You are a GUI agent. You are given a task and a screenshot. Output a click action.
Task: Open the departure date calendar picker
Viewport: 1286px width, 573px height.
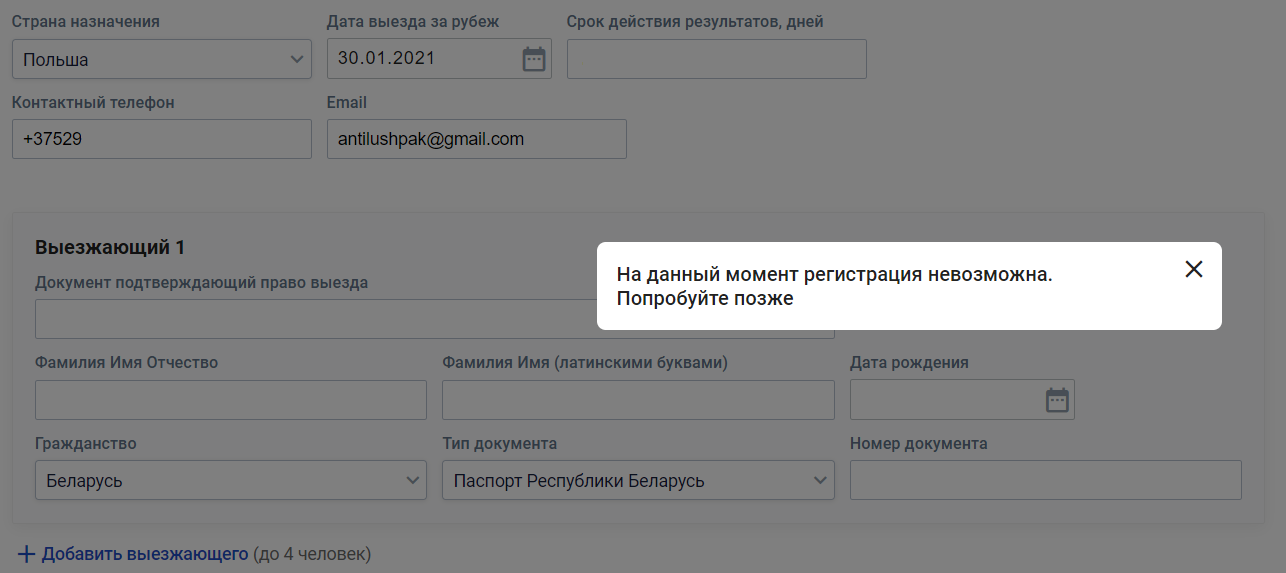point(534,59)
